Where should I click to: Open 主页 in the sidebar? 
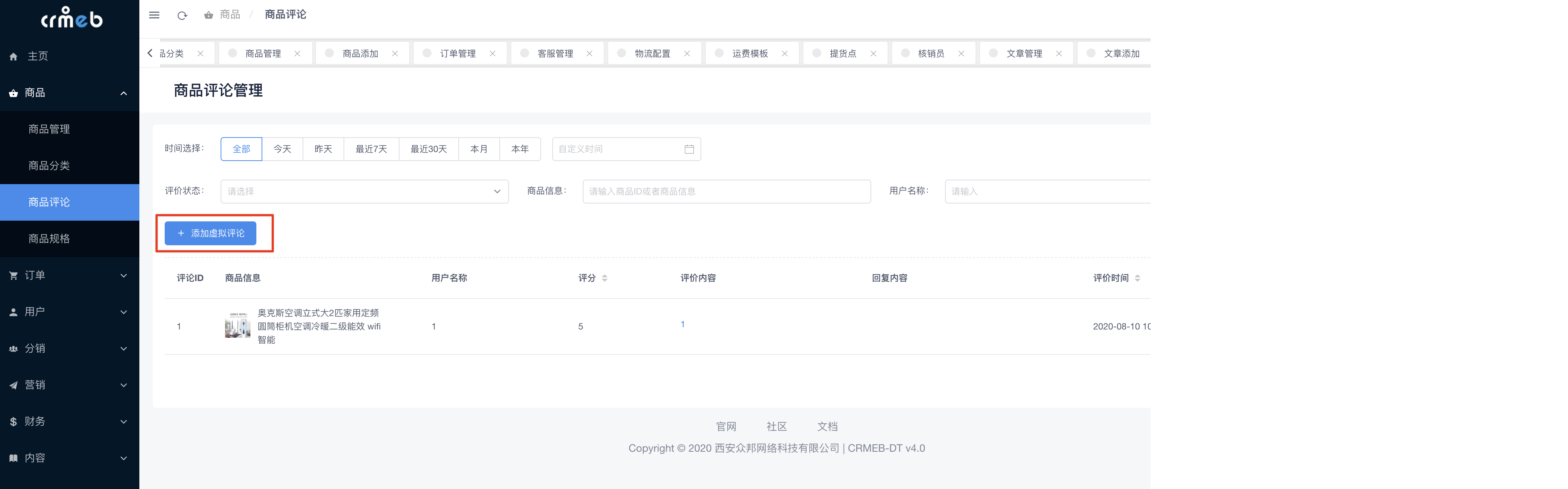coord(69,56)
